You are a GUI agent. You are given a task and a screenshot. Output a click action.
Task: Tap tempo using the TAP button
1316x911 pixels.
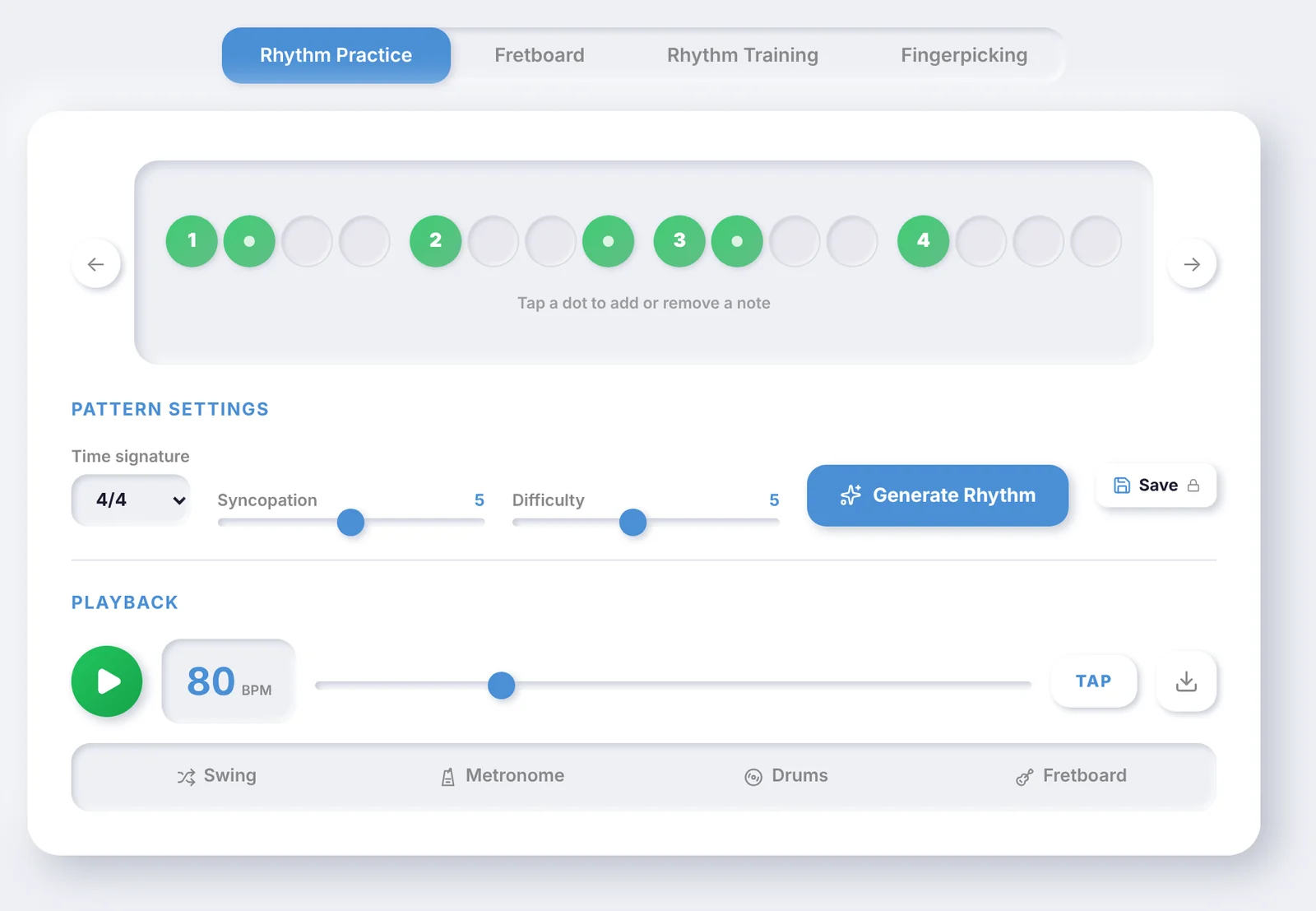(1094, 681)
